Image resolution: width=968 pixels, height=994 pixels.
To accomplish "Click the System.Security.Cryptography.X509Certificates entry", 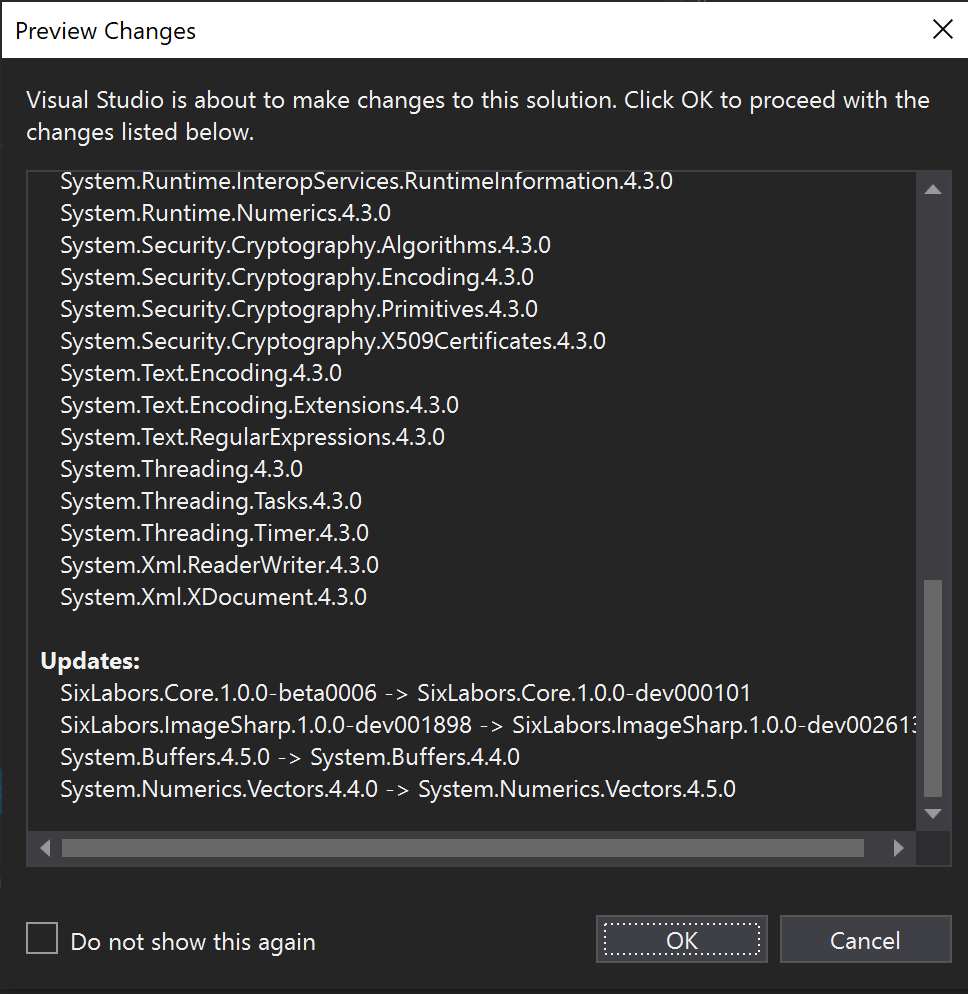I will pos(333,340).
